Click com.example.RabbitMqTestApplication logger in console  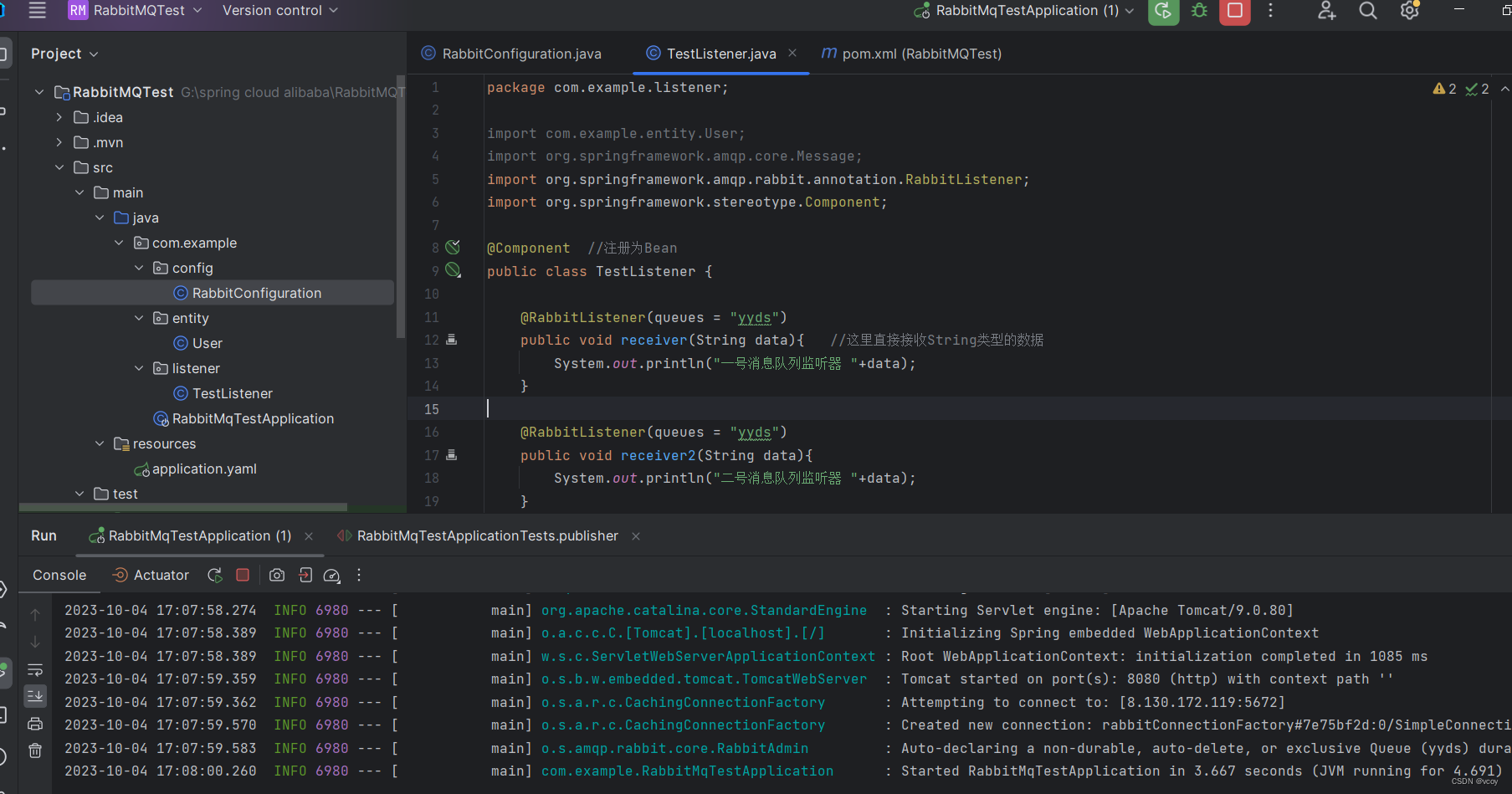tap(687, 771)
